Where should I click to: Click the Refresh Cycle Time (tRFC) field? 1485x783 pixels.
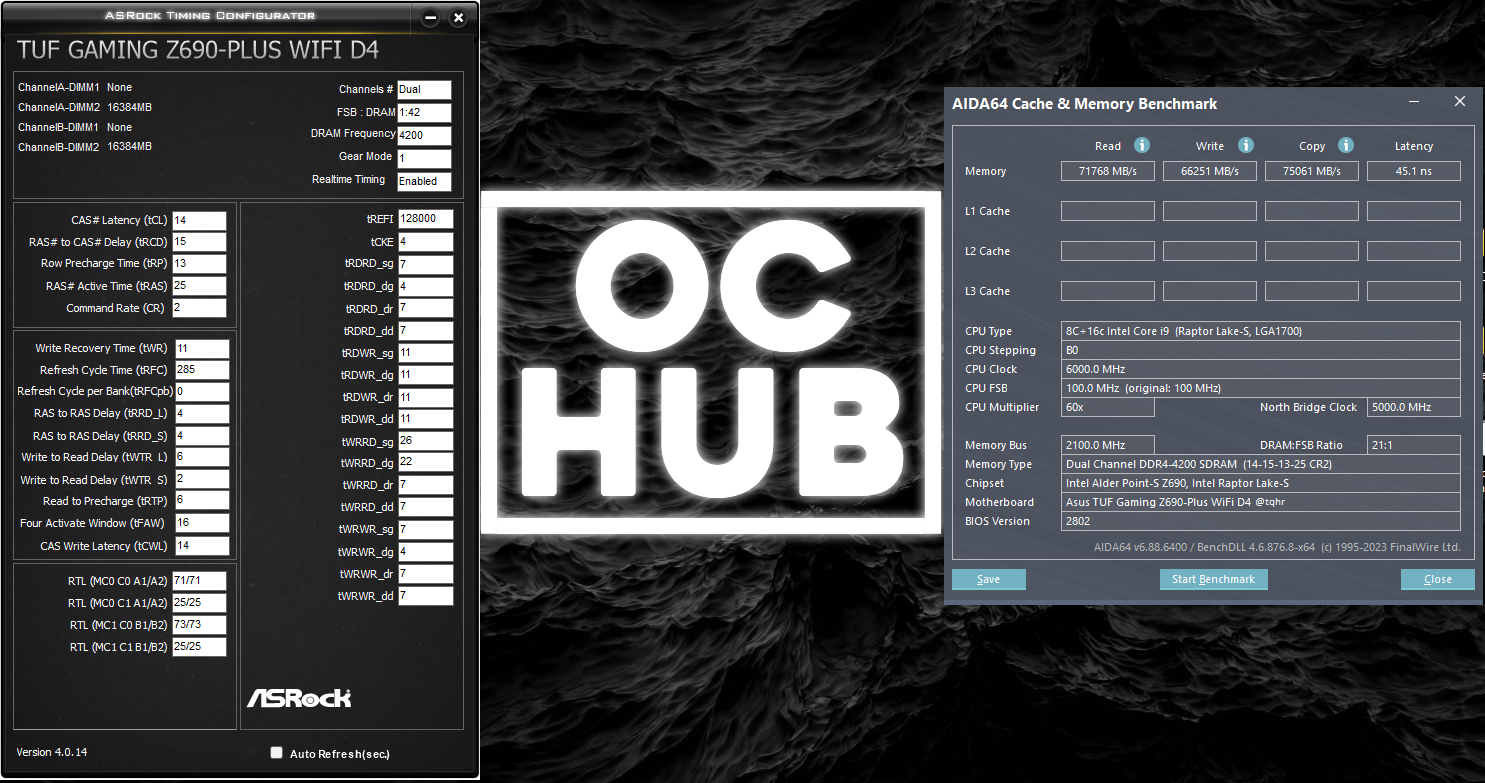[201, 370]
